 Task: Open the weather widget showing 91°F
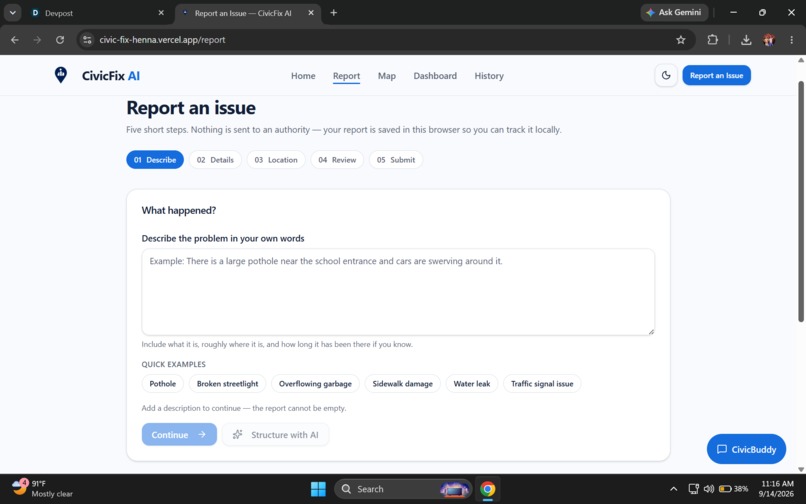point(42,488)
